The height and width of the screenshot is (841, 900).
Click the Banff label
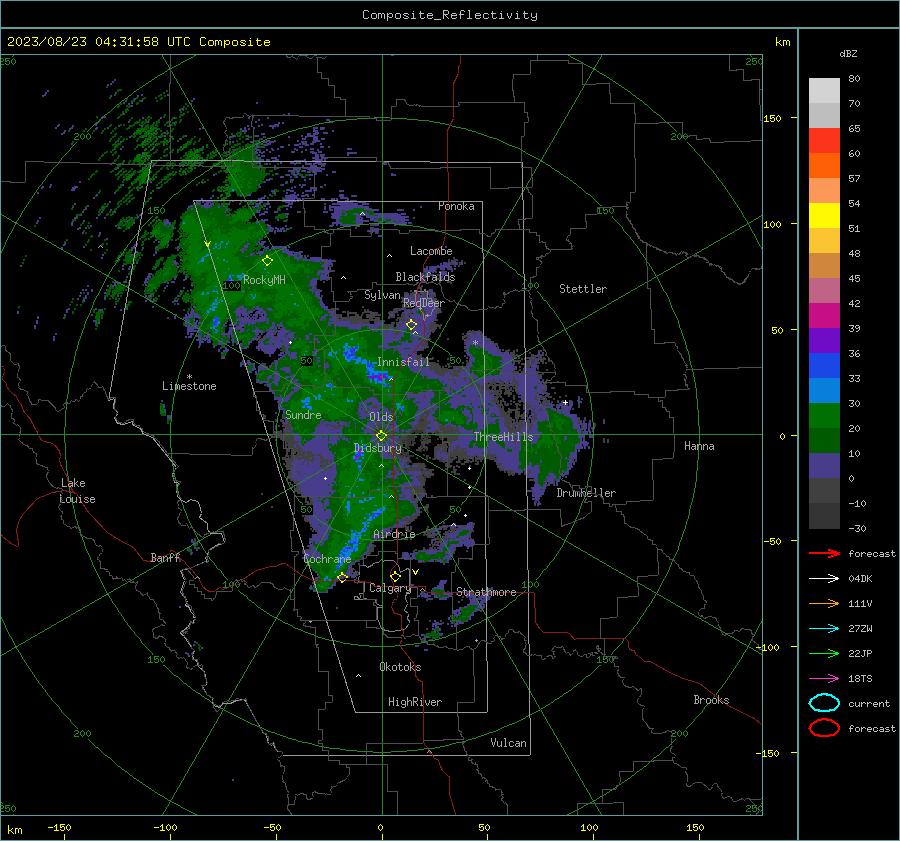tap(165, 558)
